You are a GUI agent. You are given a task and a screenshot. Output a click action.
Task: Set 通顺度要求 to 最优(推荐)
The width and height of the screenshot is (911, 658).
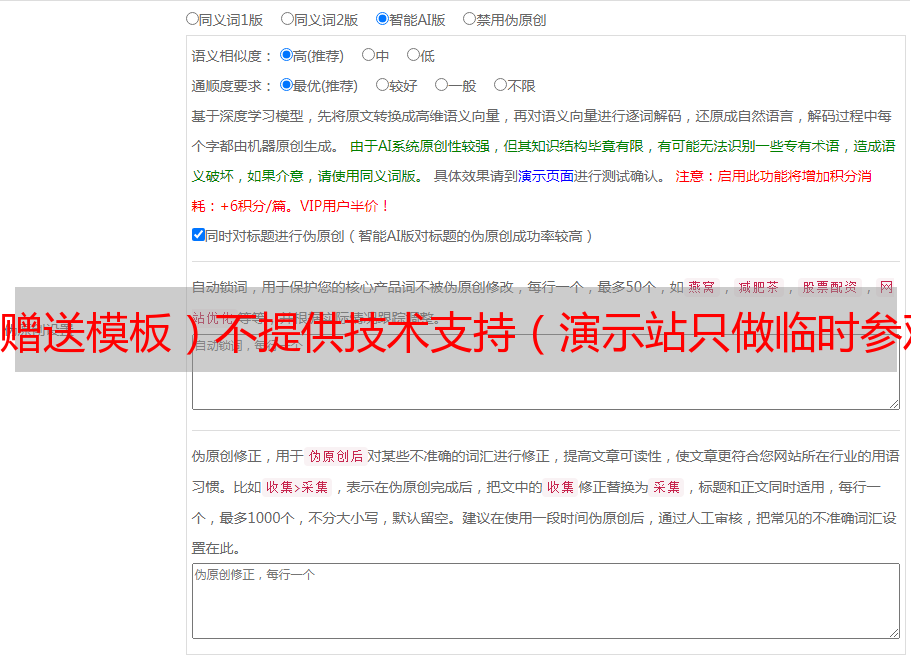click(286, 85)
